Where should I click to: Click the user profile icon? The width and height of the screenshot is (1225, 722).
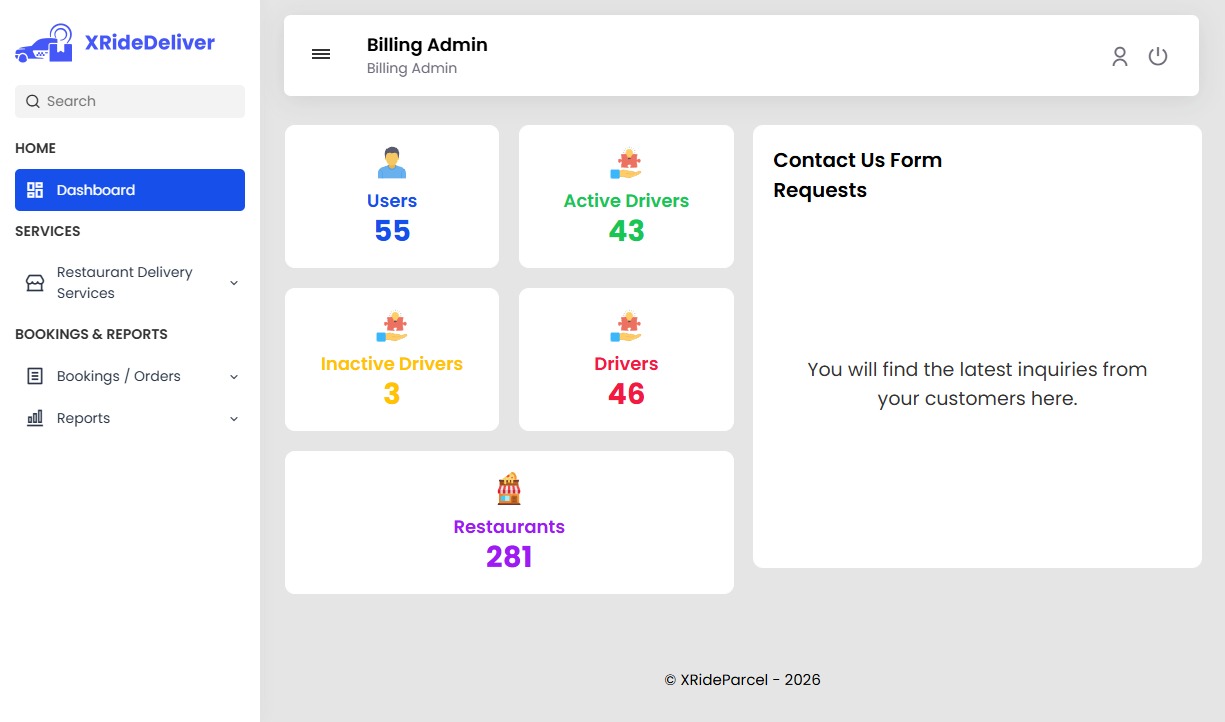point(1119,57)
